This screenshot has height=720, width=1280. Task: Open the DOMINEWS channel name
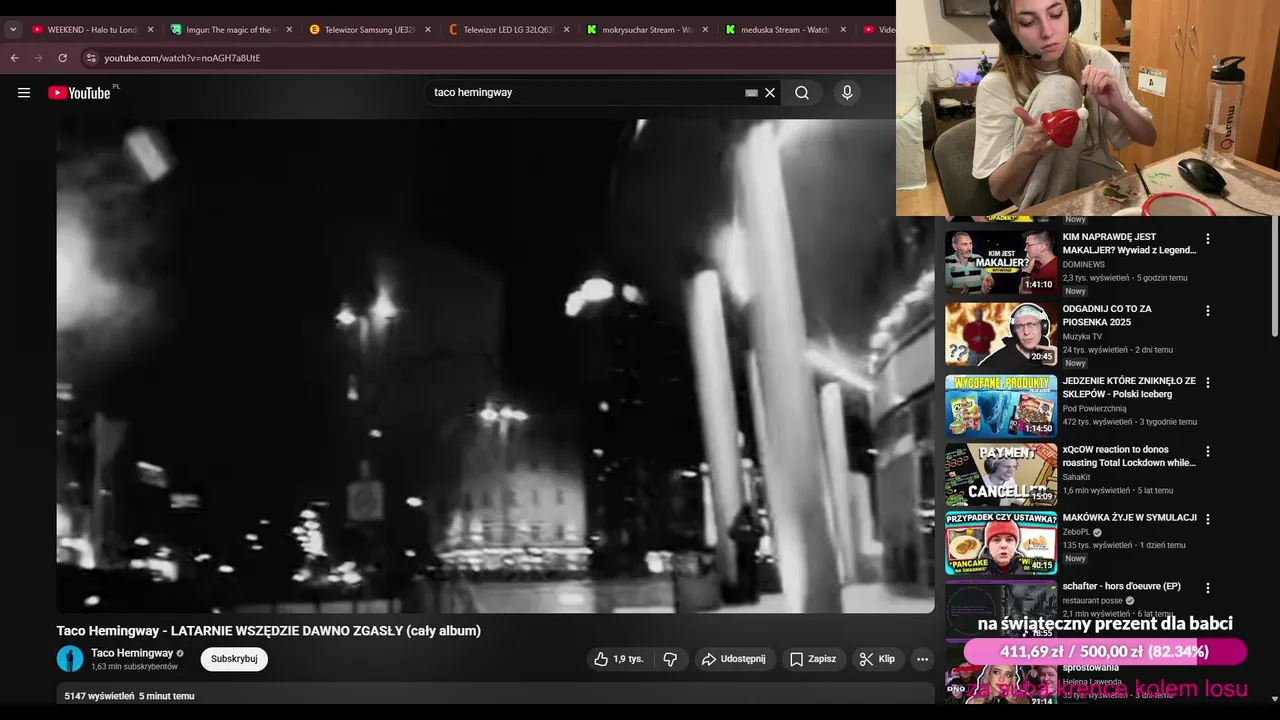click(1083, 265)
